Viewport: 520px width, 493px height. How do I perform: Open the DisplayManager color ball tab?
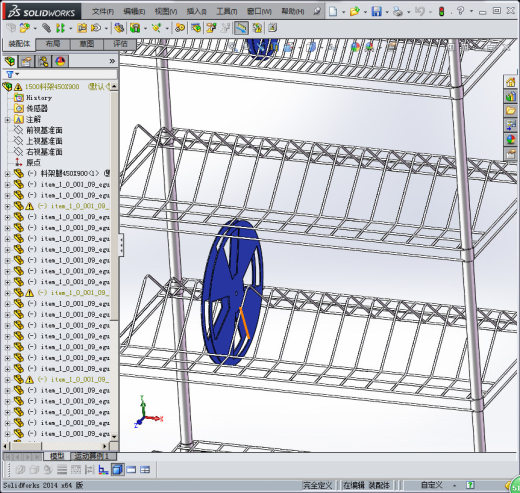60,61
